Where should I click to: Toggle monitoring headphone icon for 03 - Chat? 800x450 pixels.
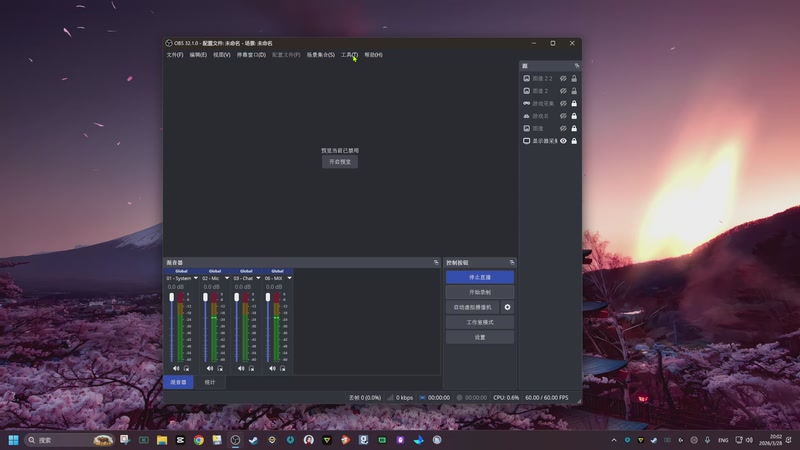[250, 368]
